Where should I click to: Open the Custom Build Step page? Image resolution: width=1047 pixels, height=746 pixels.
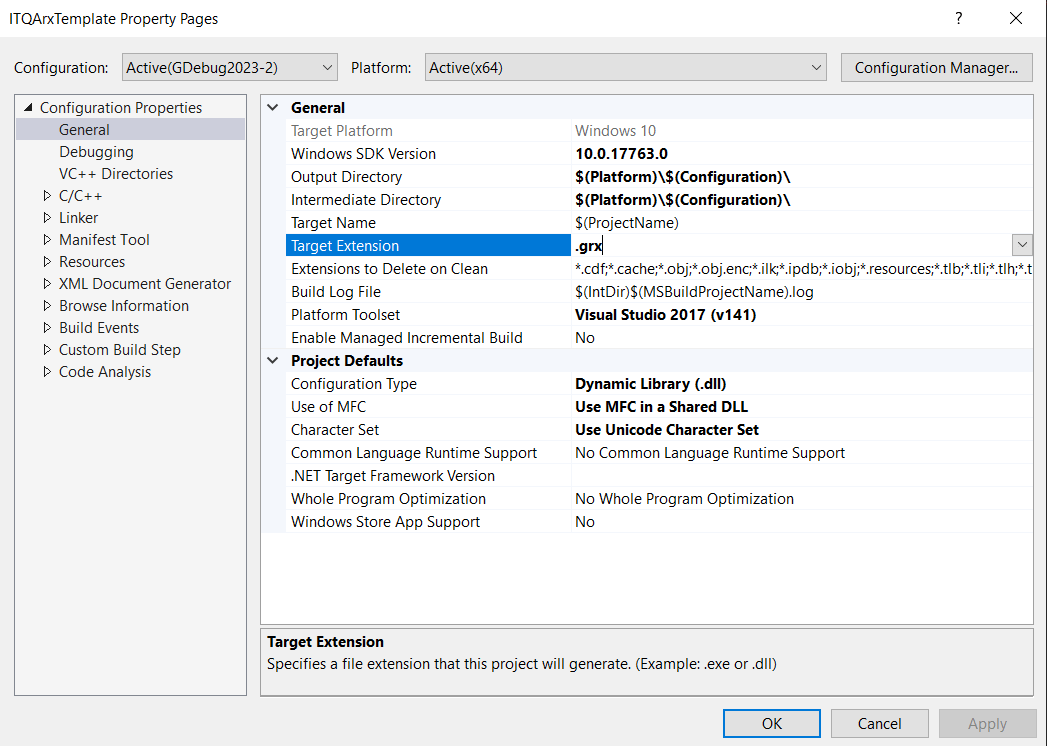(x=120, y=349)
